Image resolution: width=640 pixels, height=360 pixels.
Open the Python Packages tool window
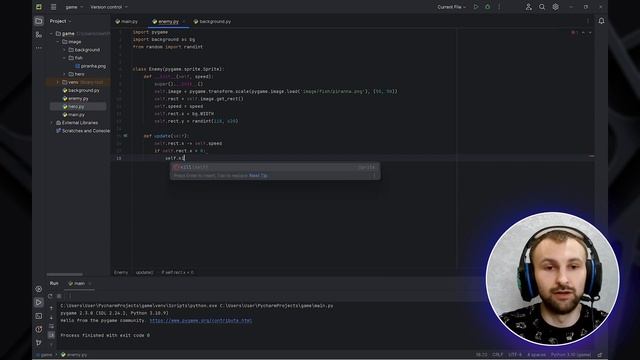click(x=39, y=289)
